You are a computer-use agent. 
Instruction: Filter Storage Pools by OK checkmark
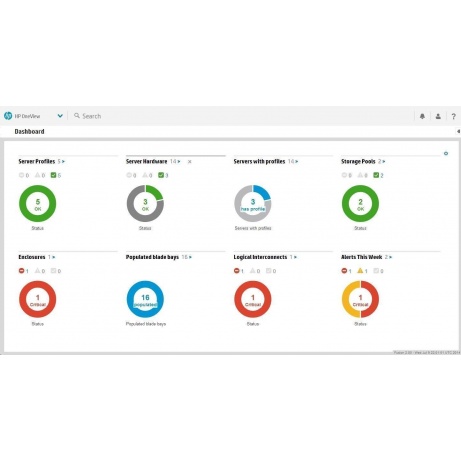pos(376,175)
